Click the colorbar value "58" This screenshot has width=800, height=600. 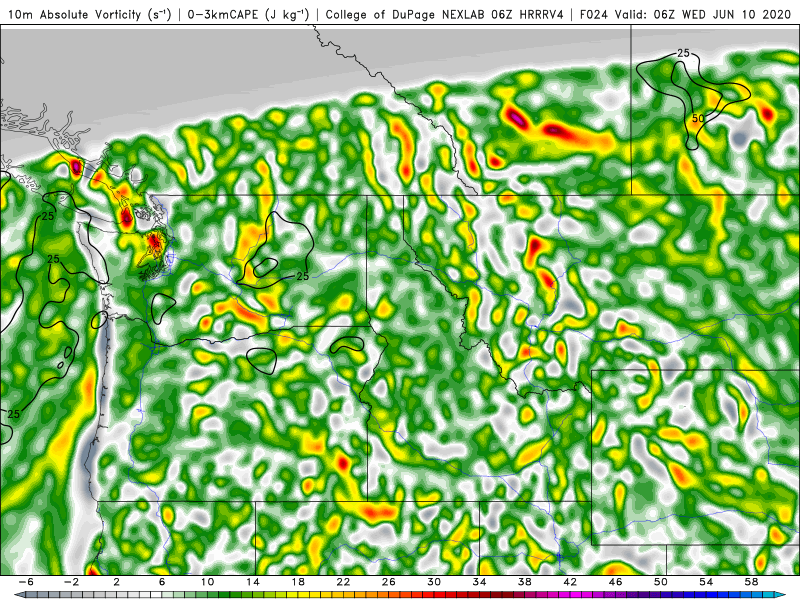click(752, 582)
